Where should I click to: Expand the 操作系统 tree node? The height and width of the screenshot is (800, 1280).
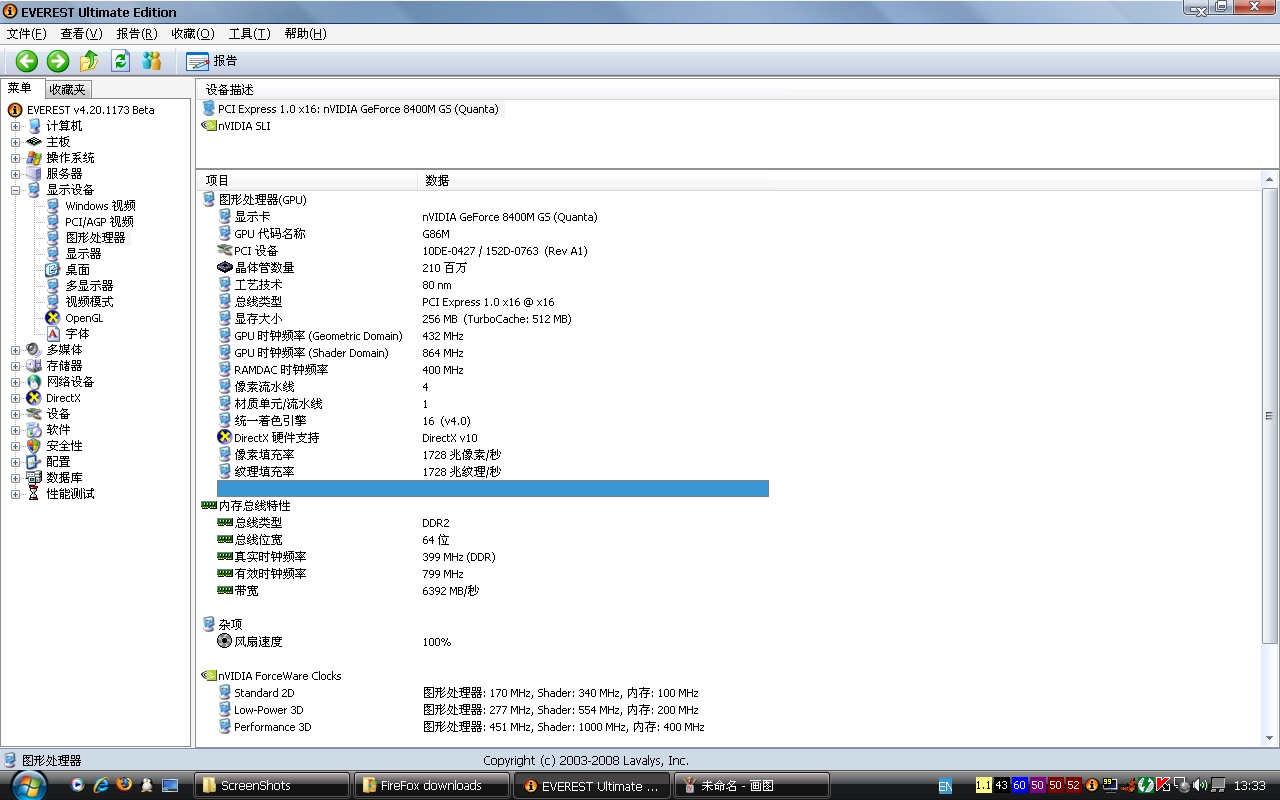coord(15,158)
